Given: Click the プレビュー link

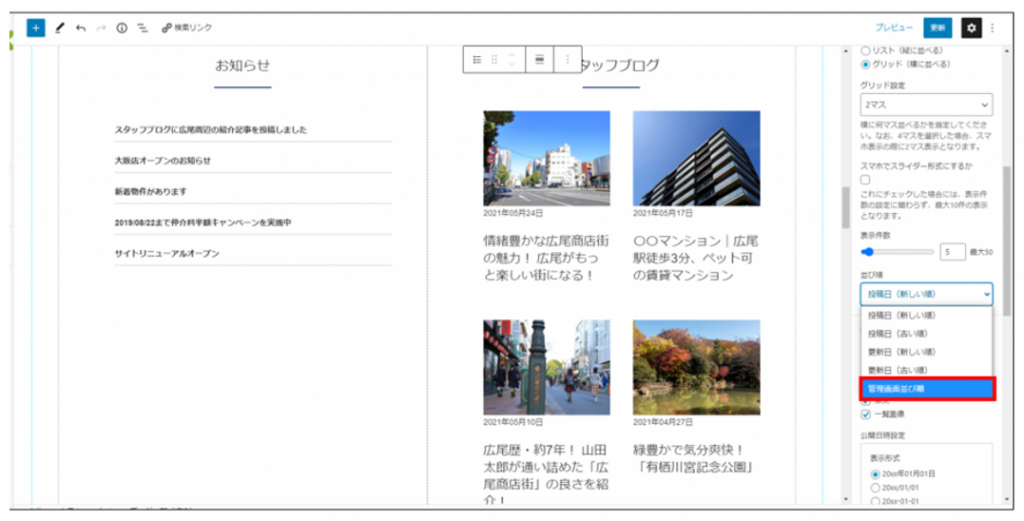Looking at the screenshot, I should point(894,28).
